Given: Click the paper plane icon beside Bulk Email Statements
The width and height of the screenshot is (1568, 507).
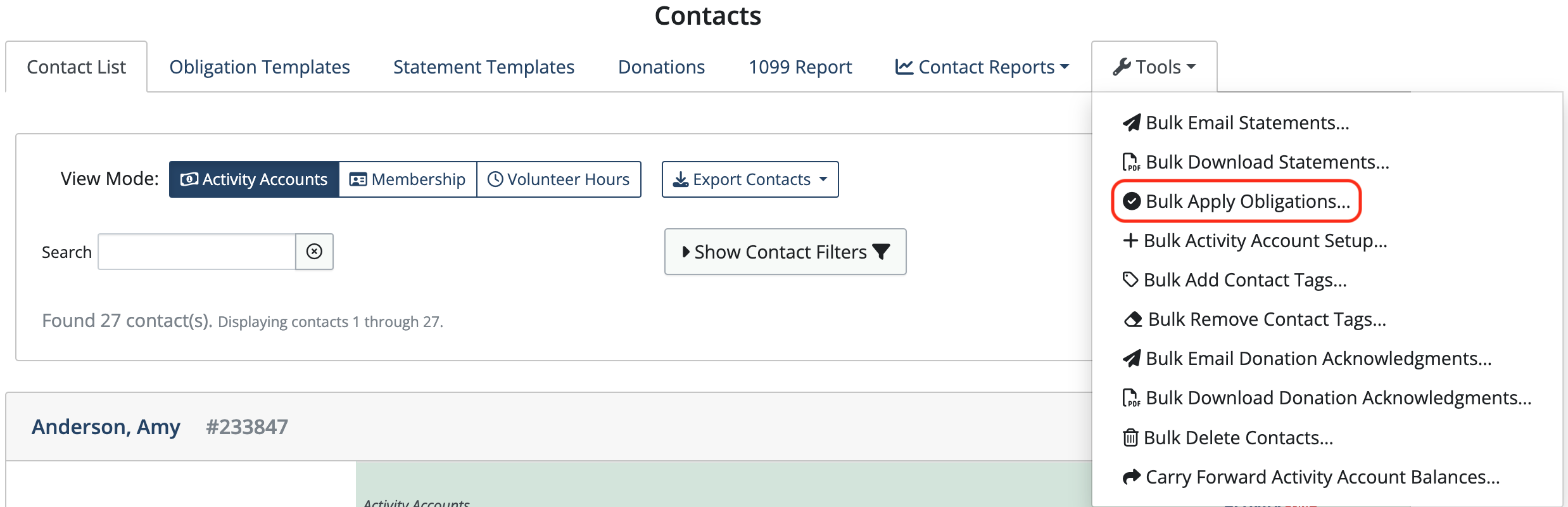Looking at the screenshot, I should (1132, 122).
